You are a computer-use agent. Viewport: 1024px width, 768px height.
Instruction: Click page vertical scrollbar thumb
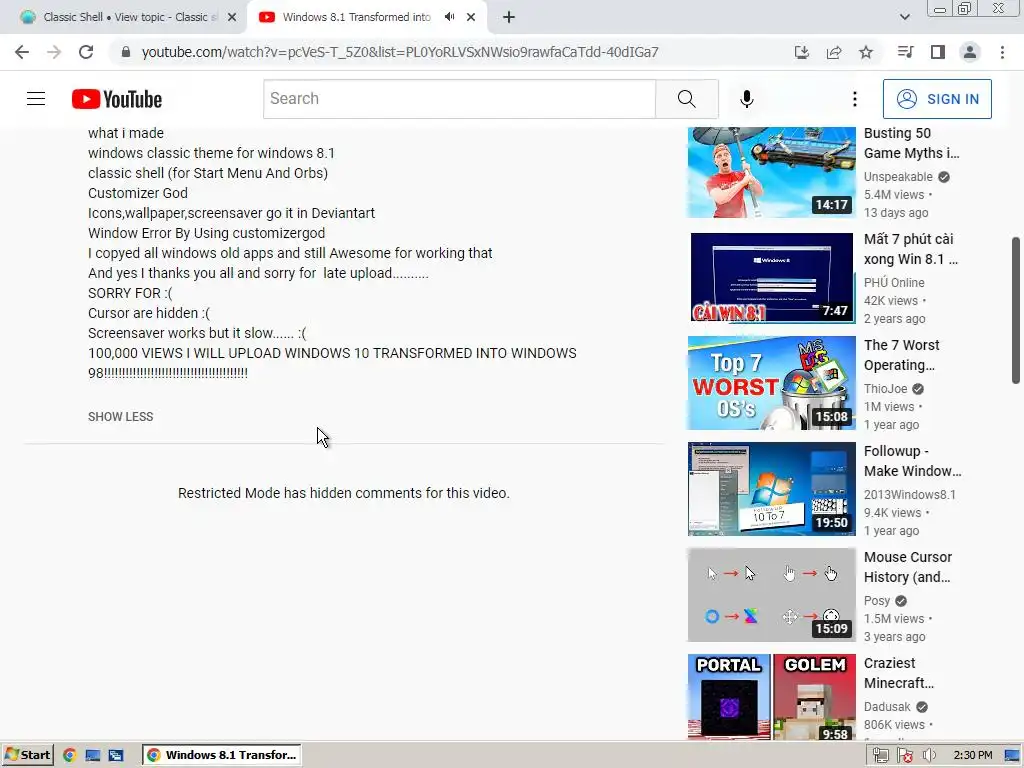(x=1016, y=310)
